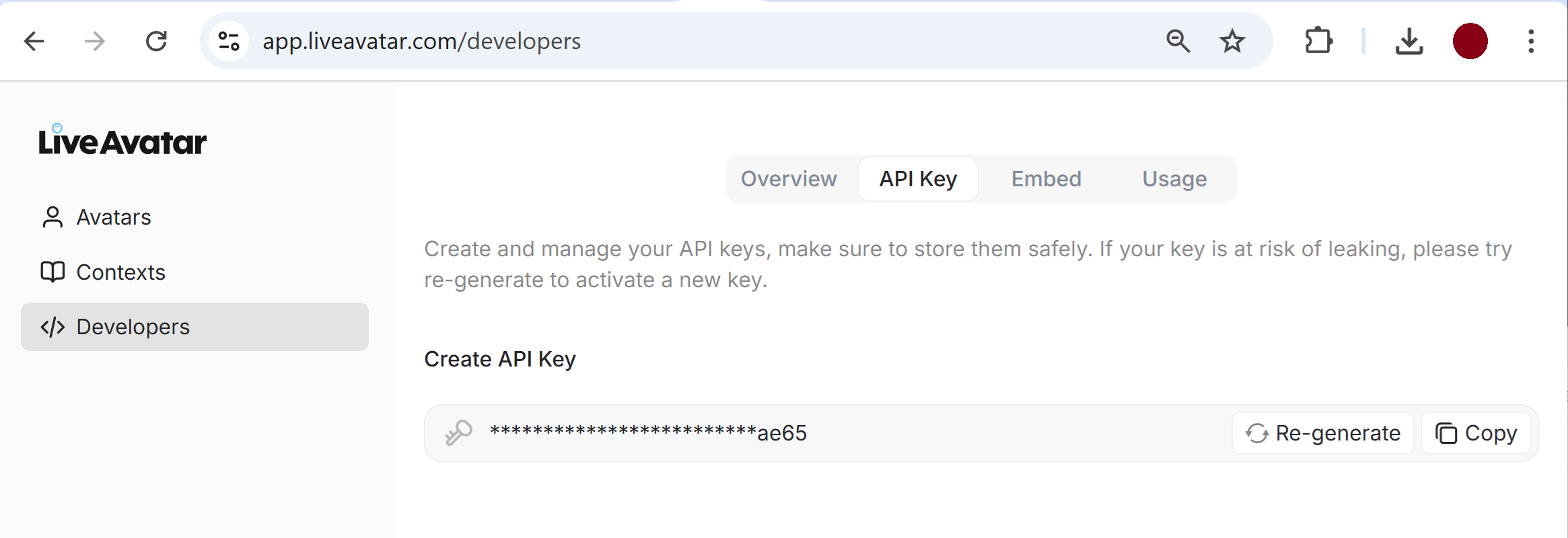Click the key icon in the API key field
The height and width of the screenshot is (538, 1568).
point(459,433)
